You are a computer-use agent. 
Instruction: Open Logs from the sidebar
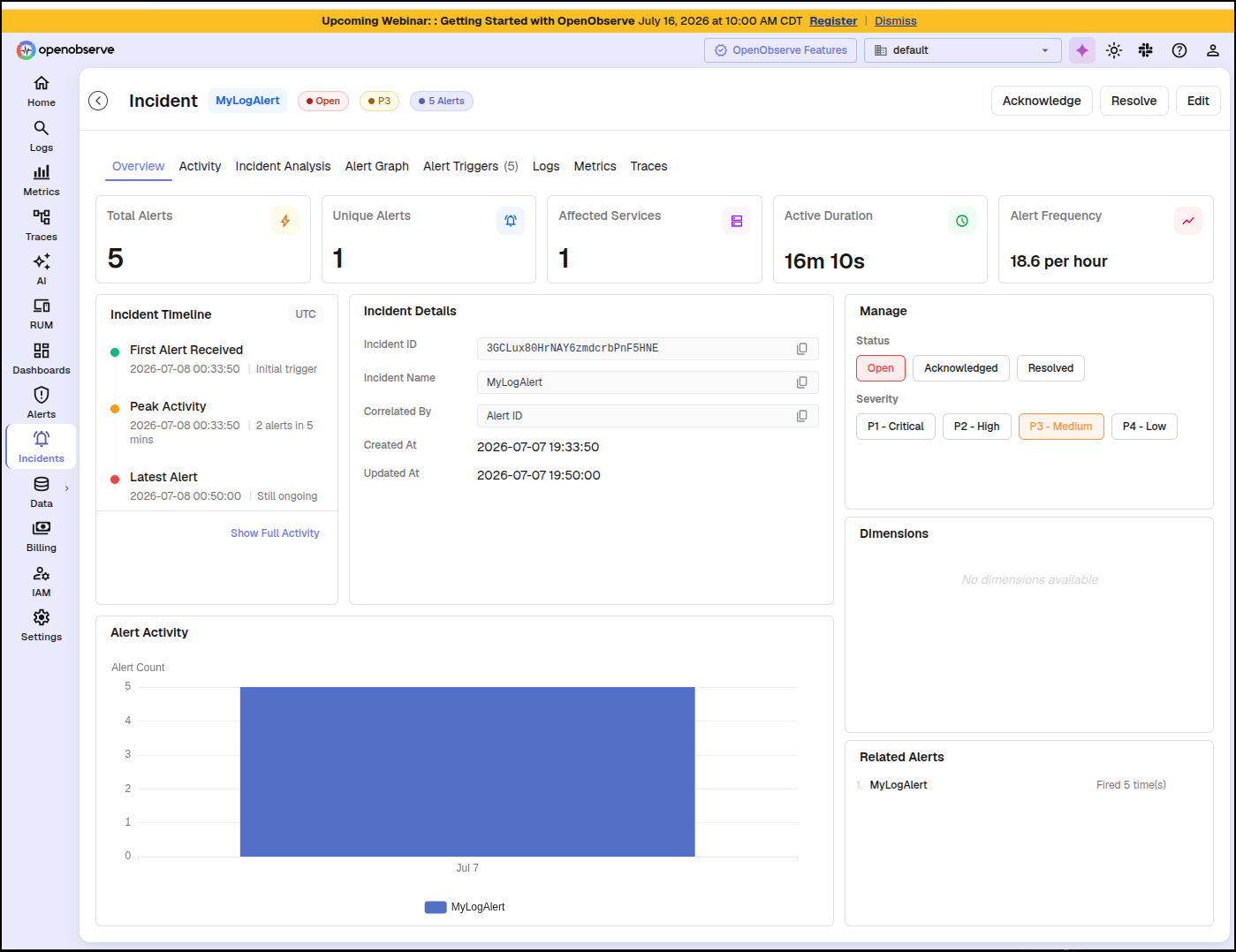tap(41, 136)
